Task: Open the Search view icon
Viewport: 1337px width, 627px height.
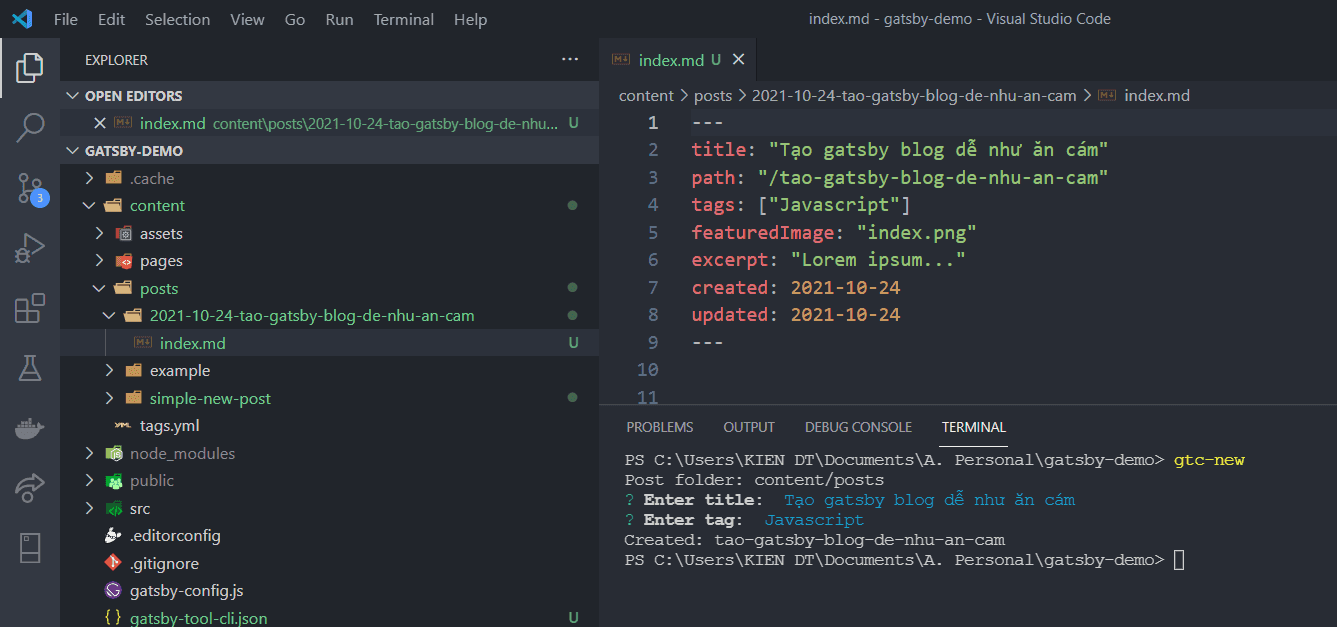Action: point(30,127)
